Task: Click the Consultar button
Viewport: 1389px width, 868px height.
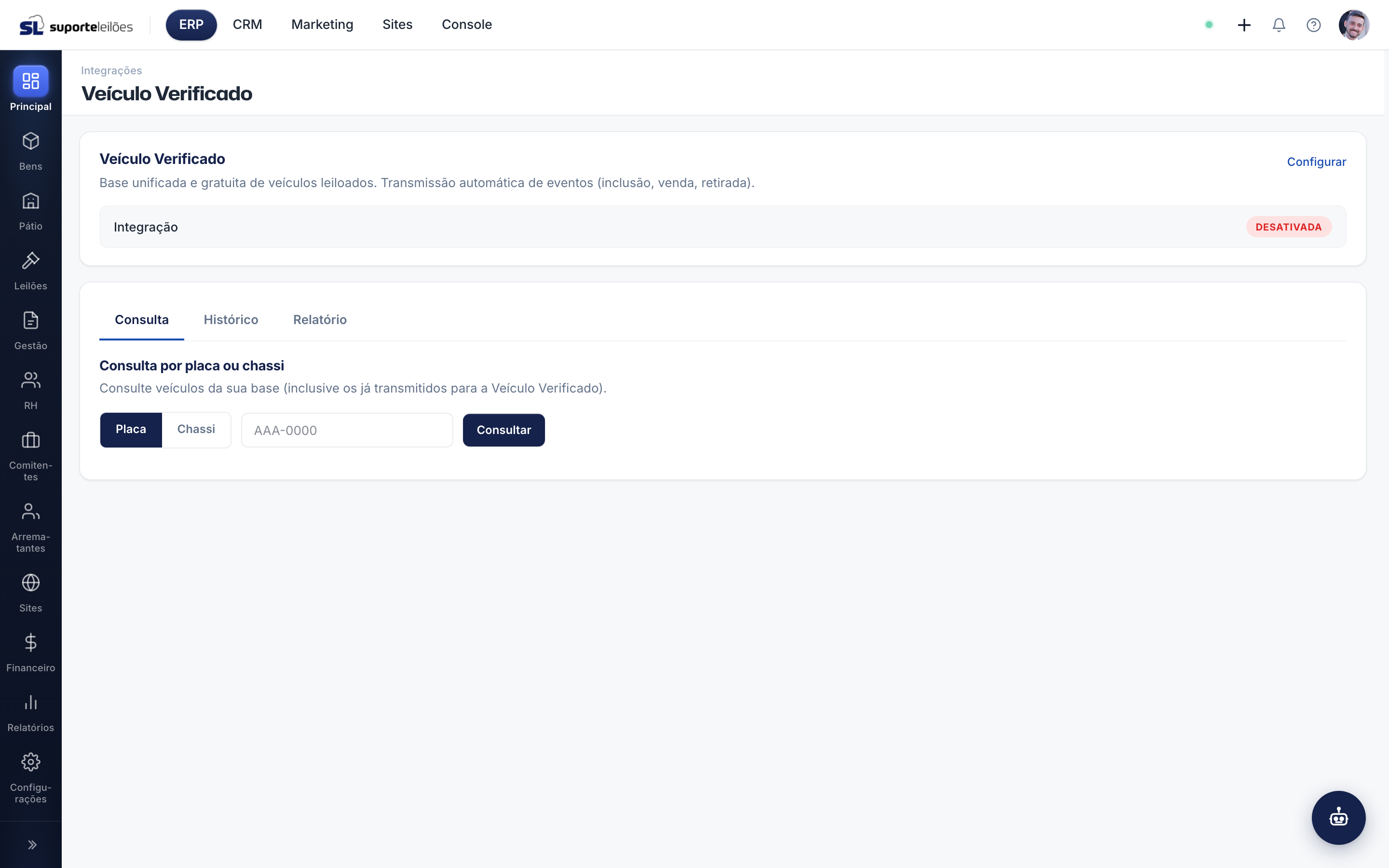Action: point(504,430)
